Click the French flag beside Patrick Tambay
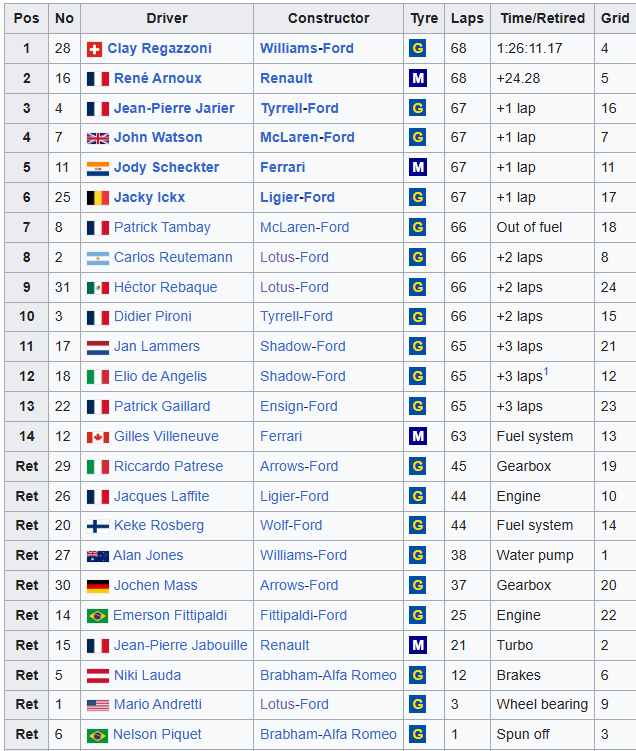Viewport: 636px width, 751px height. [x=98, y=228]
